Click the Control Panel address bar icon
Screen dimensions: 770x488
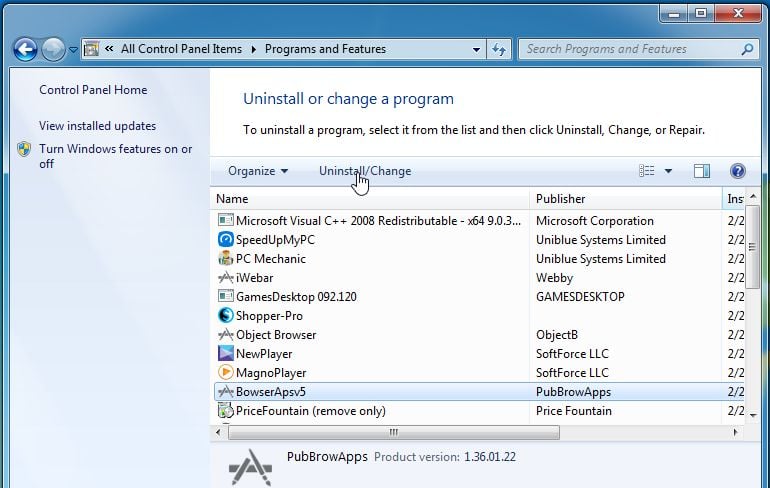[91, 49]
